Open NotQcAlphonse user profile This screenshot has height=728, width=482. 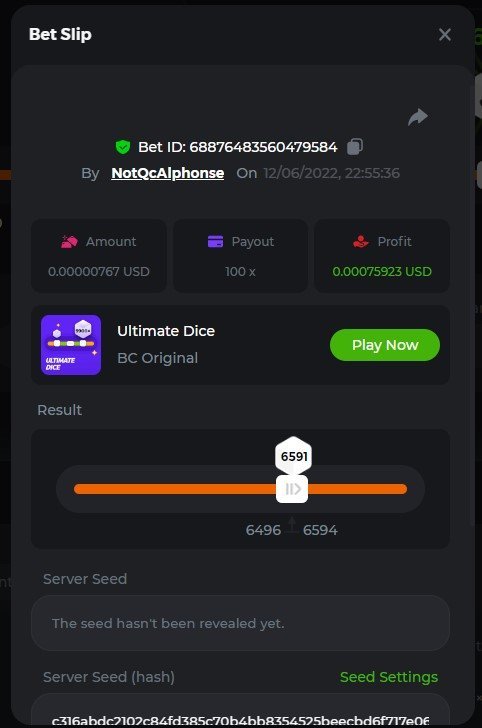click(x=168, y=173)
